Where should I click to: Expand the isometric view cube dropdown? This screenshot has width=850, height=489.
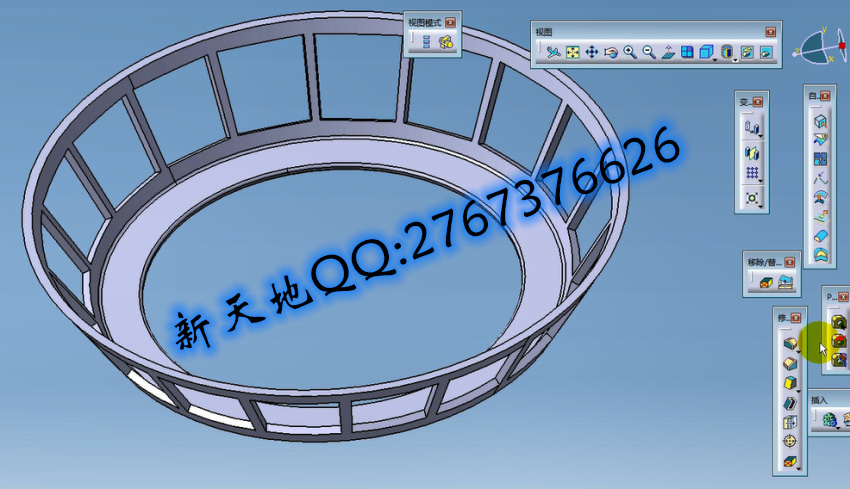click(715, 60)
